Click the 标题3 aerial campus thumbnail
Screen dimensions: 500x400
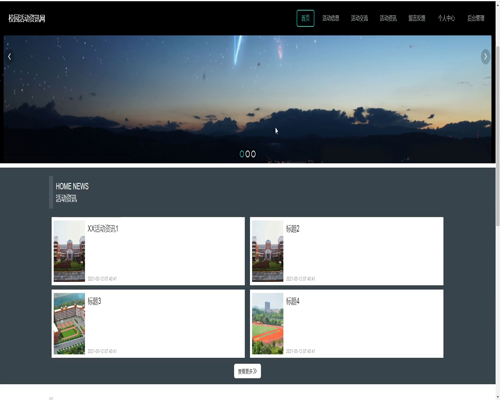coord(69,324)
